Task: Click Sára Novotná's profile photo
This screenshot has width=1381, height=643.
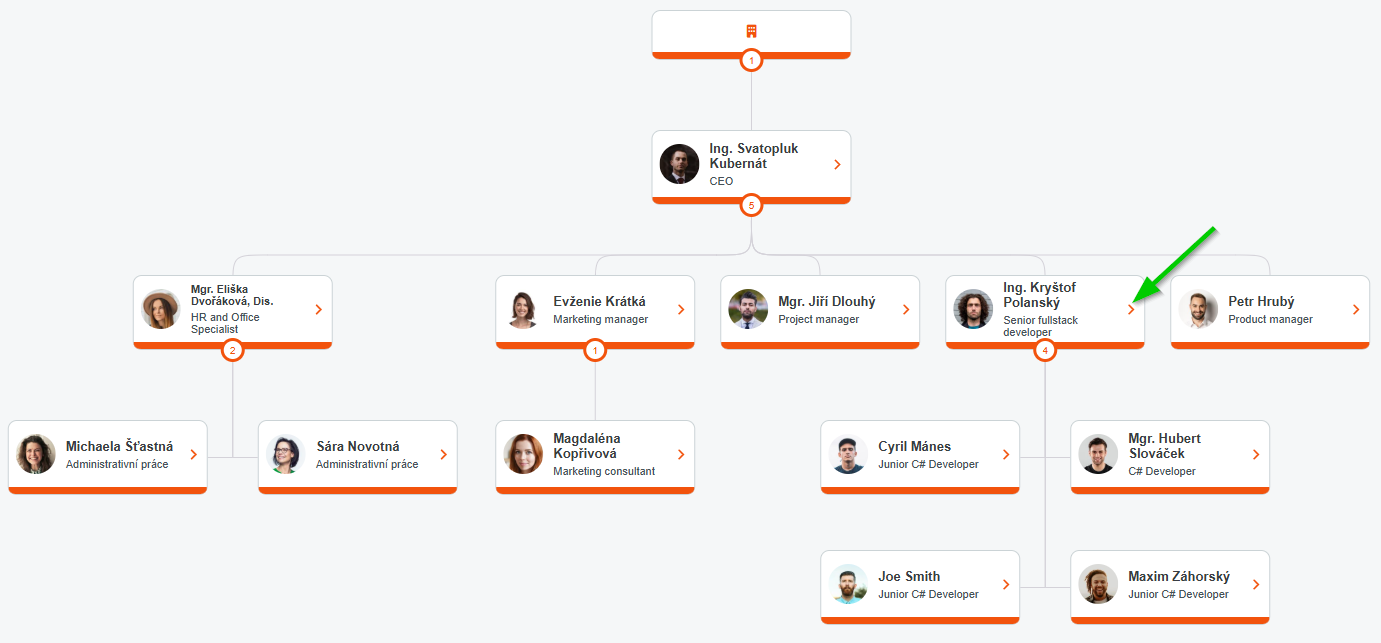Action: tap(286, 454)
